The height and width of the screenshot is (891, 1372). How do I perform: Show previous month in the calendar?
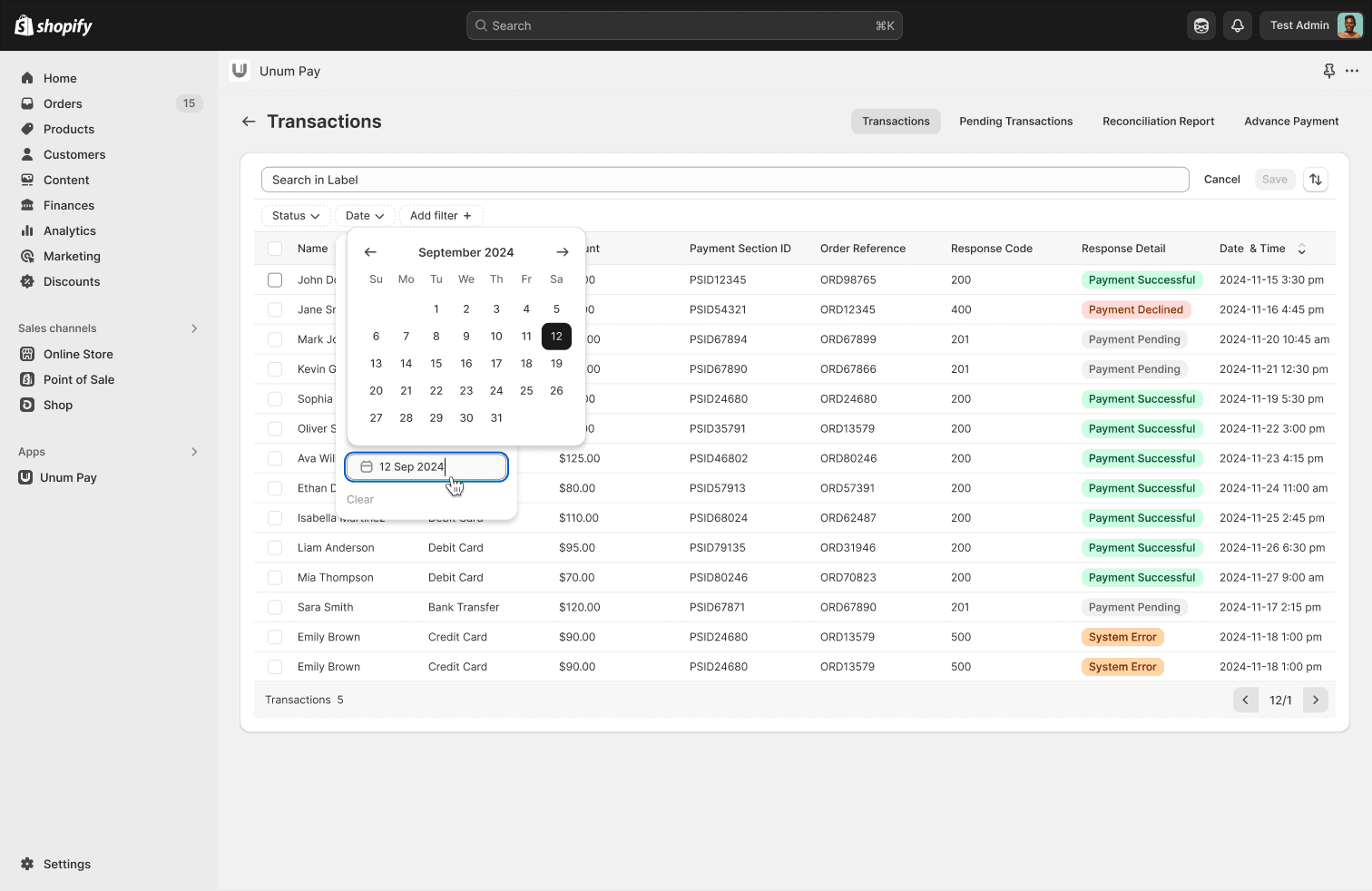point(370,252)
